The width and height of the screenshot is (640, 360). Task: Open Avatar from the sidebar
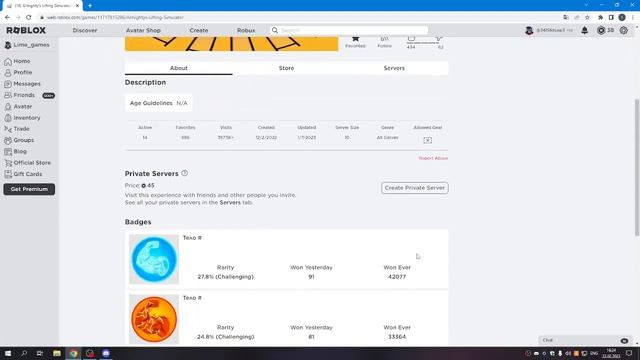point(22,107)
